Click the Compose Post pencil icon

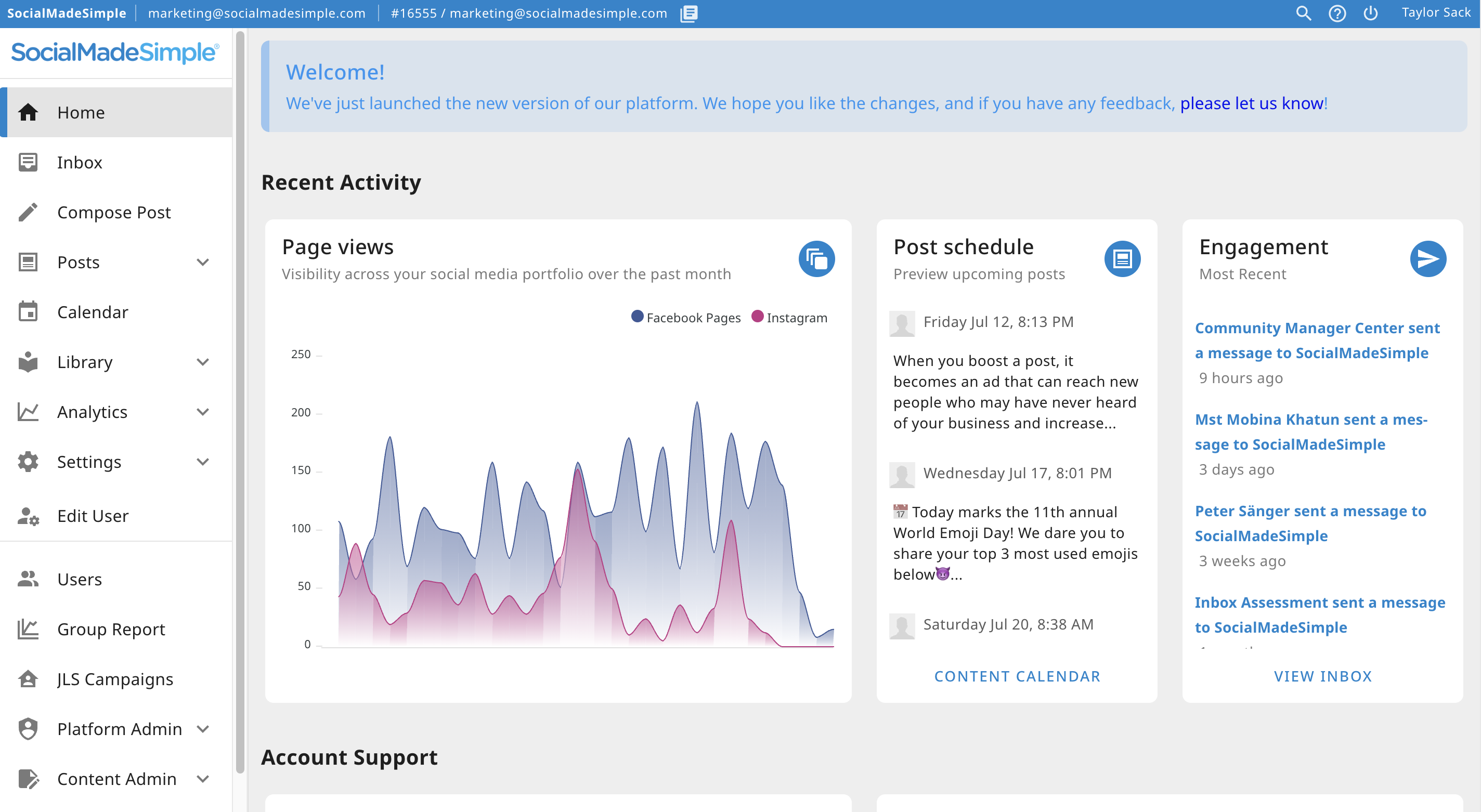pos(28,212)
